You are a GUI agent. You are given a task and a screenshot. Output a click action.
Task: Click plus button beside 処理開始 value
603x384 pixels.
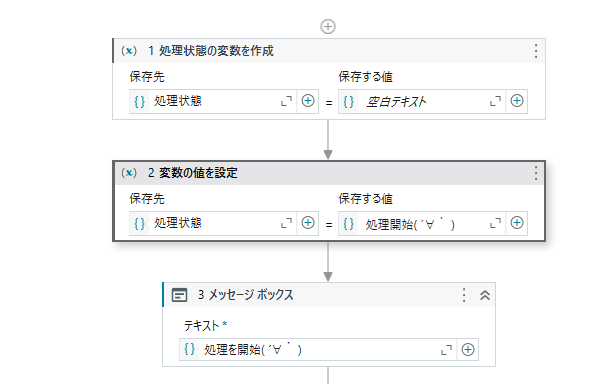(516, 223)
